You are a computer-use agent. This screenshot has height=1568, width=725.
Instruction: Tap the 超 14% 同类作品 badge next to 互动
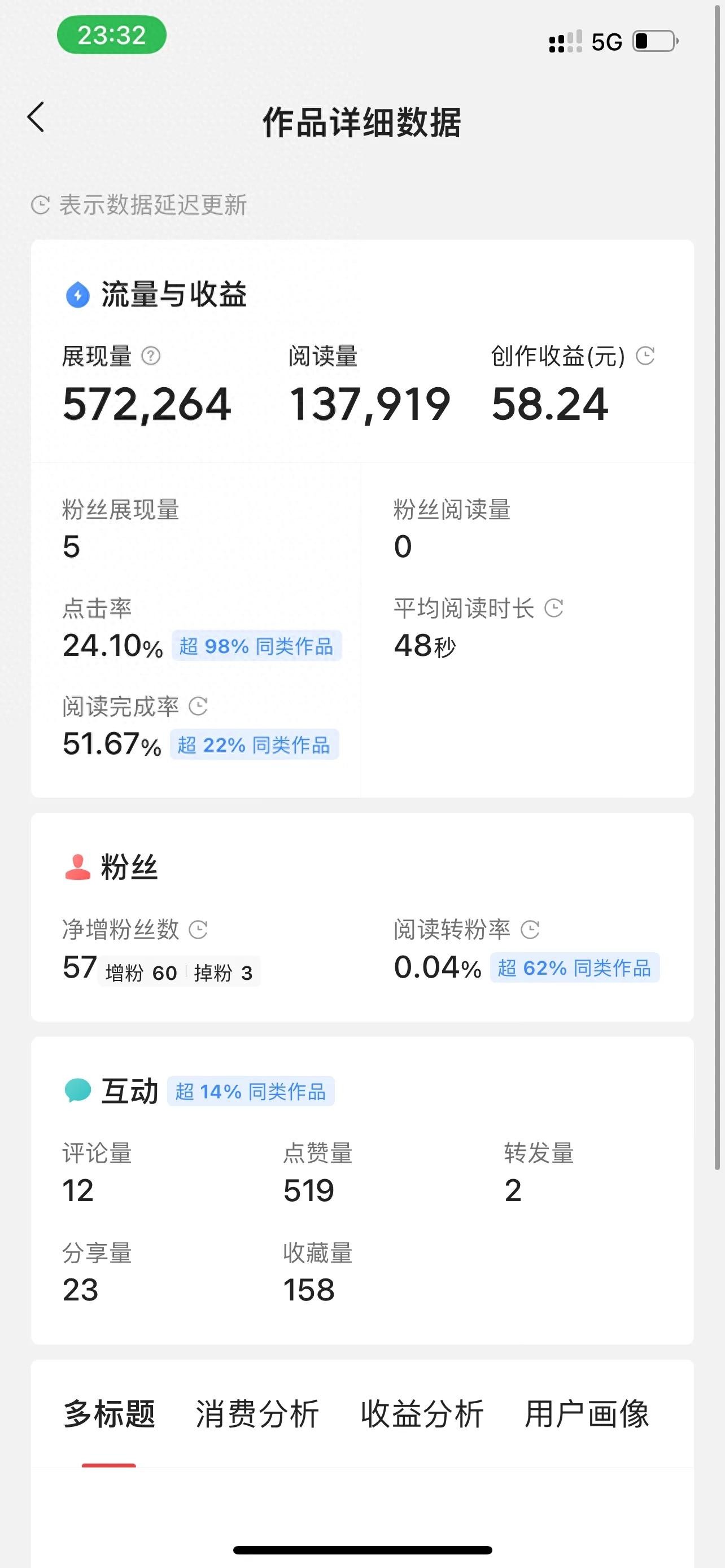click(x=250, y=1092)
